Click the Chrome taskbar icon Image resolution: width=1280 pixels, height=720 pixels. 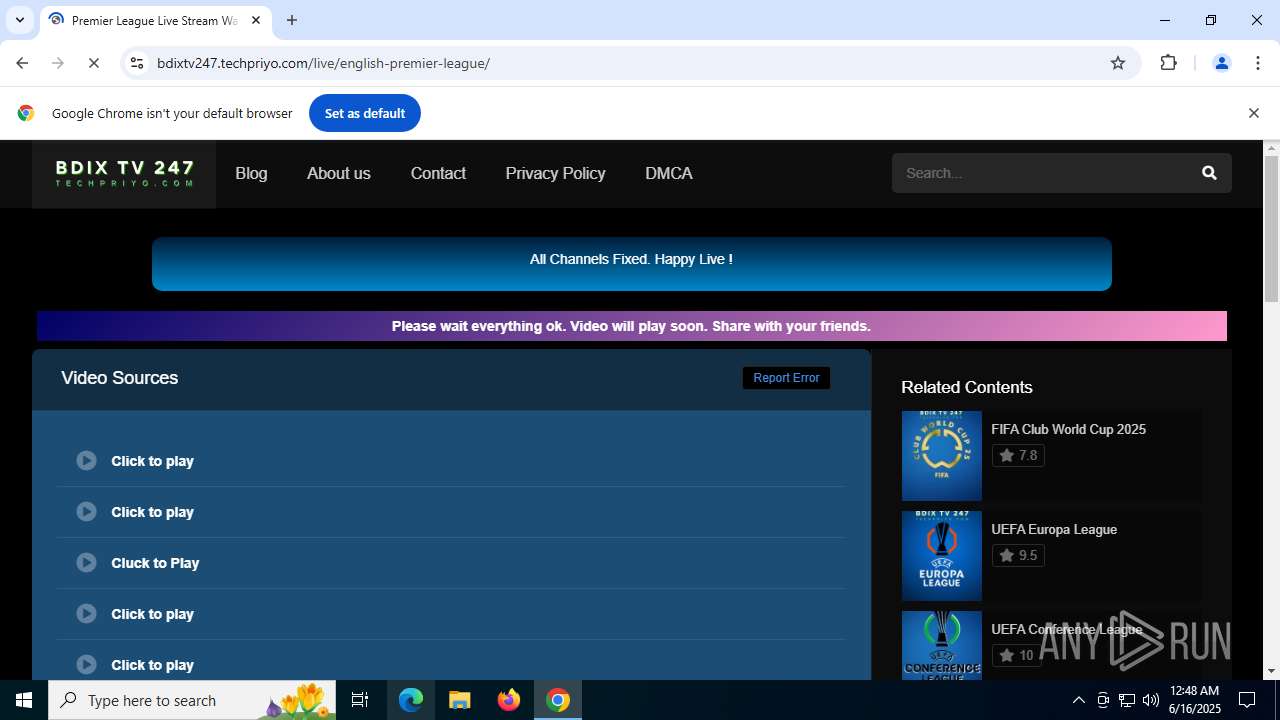pos(558,700)
